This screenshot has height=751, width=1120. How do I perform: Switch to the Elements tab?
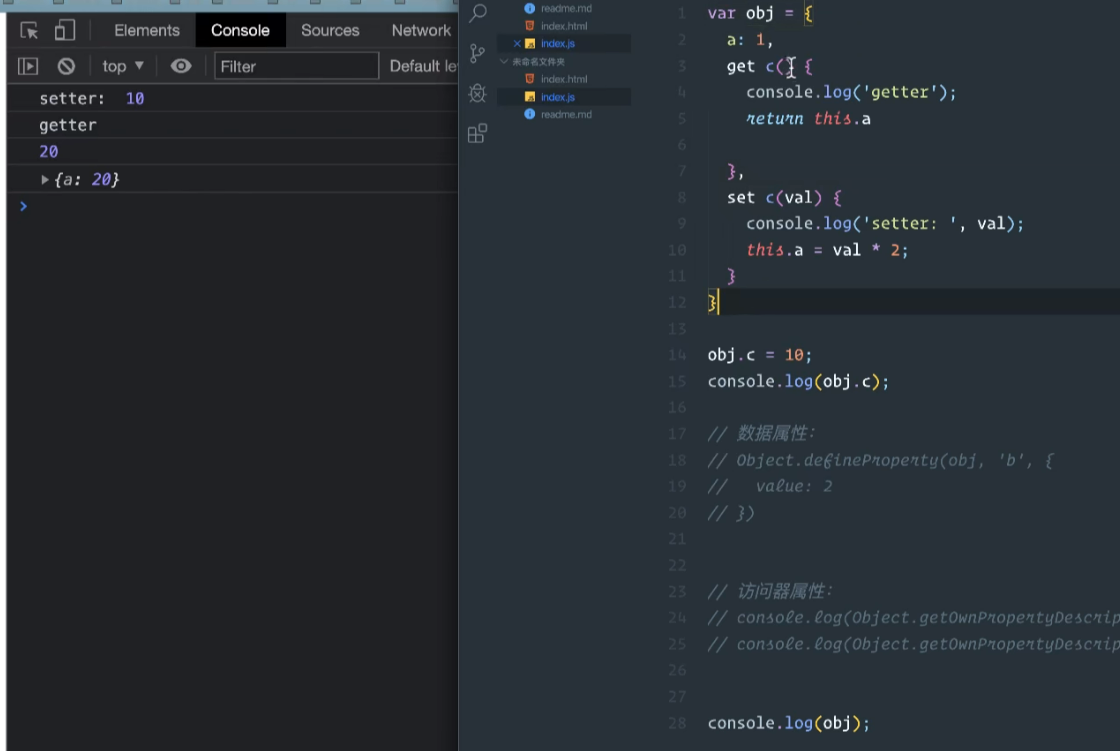coord(147,31)
